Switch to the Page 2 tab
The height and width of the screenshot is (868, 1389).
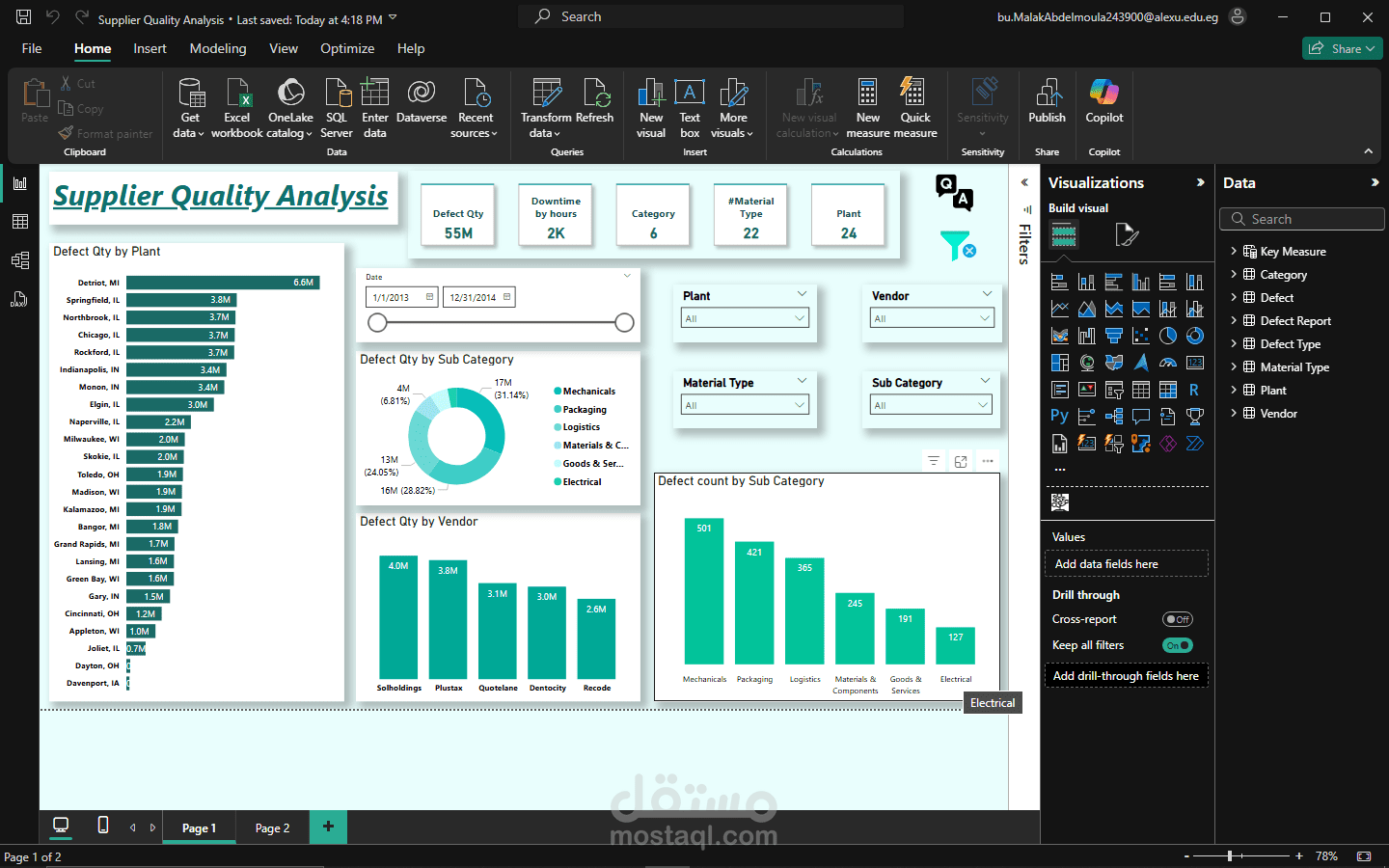(x=272, y=827)
